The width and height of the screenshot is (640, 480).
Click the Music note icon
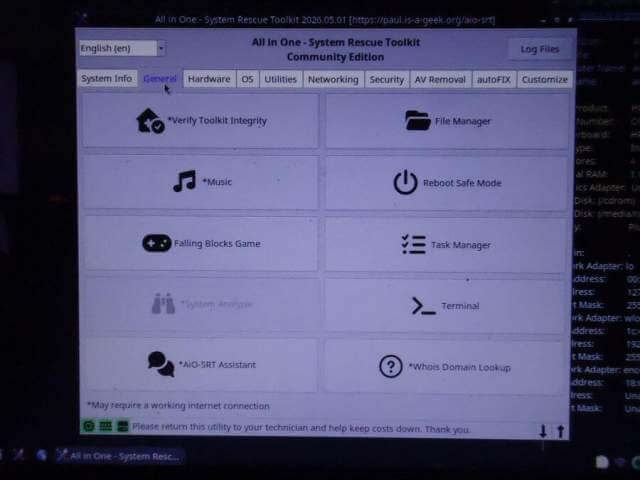184,181
